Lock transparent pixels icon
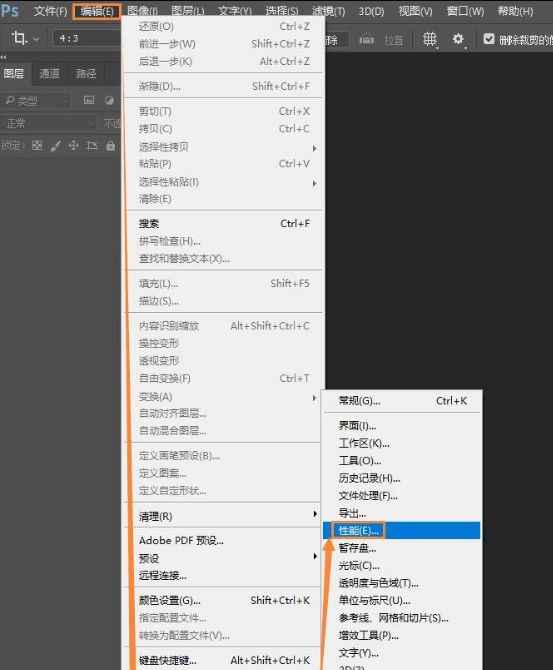 pyautogui.click(x=37, y=146)
